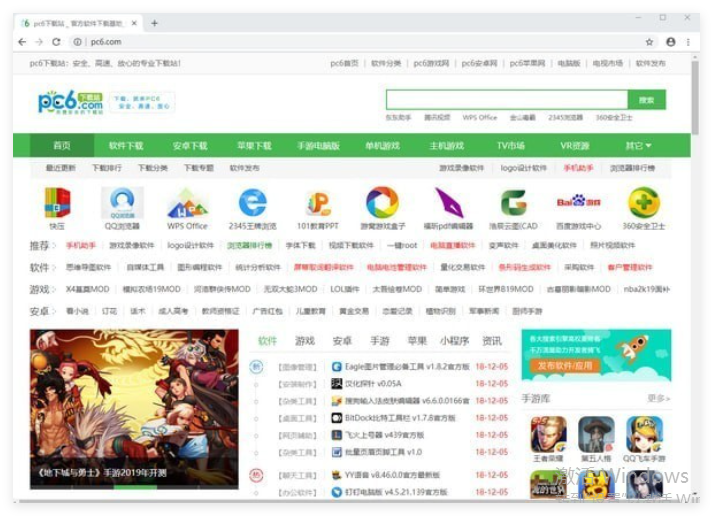Click the WPS Office hot search link

coord(480,117)
